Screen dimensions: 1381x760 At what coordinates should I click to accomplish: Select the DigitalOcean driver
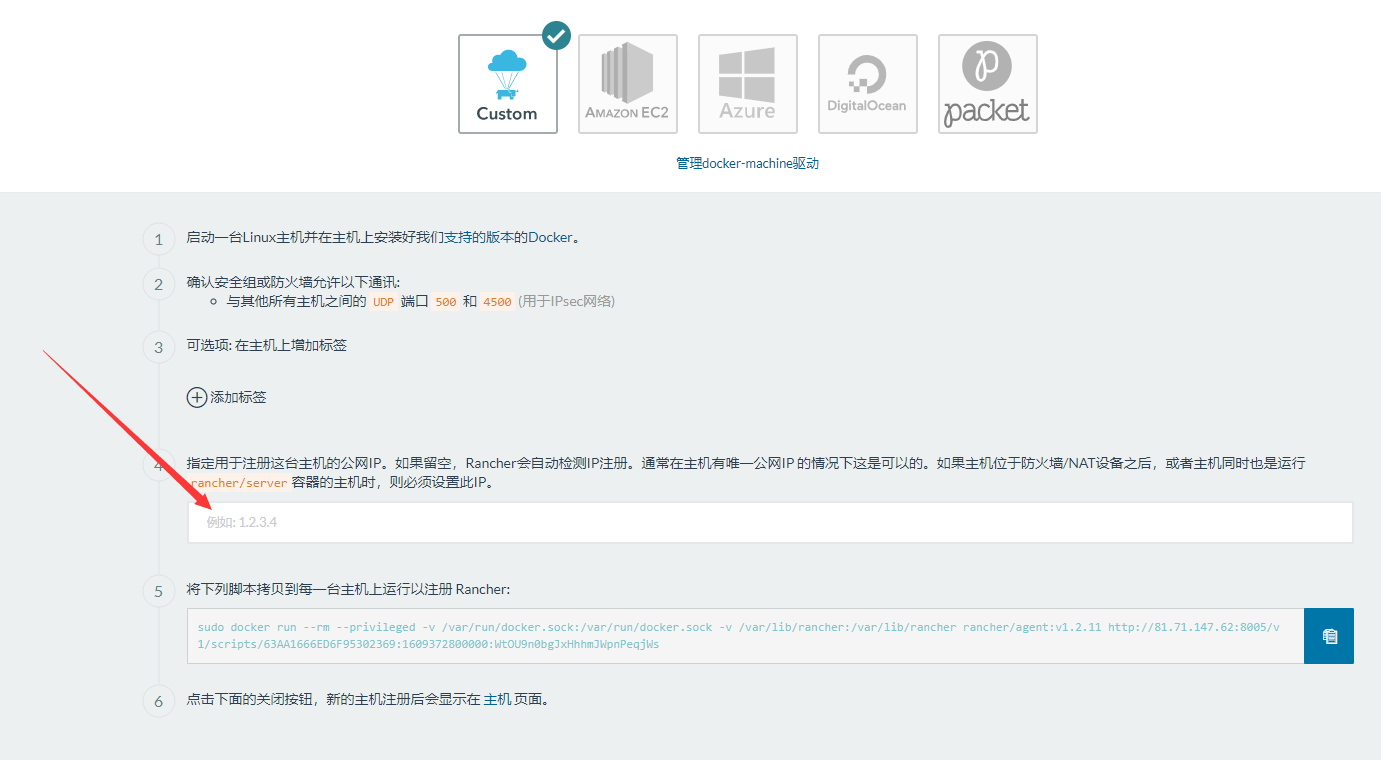tap(868, 84)
